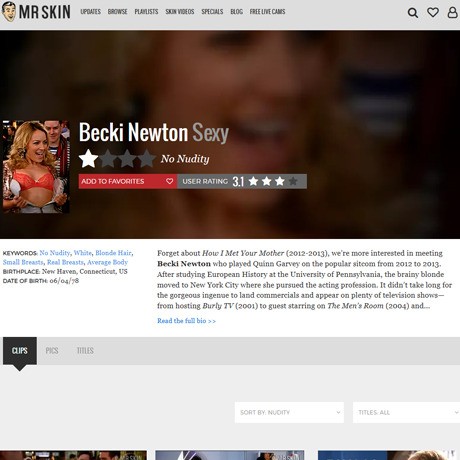Open the Blog menu item
This screenshot has width=460, height=460.
pos(236,12)
